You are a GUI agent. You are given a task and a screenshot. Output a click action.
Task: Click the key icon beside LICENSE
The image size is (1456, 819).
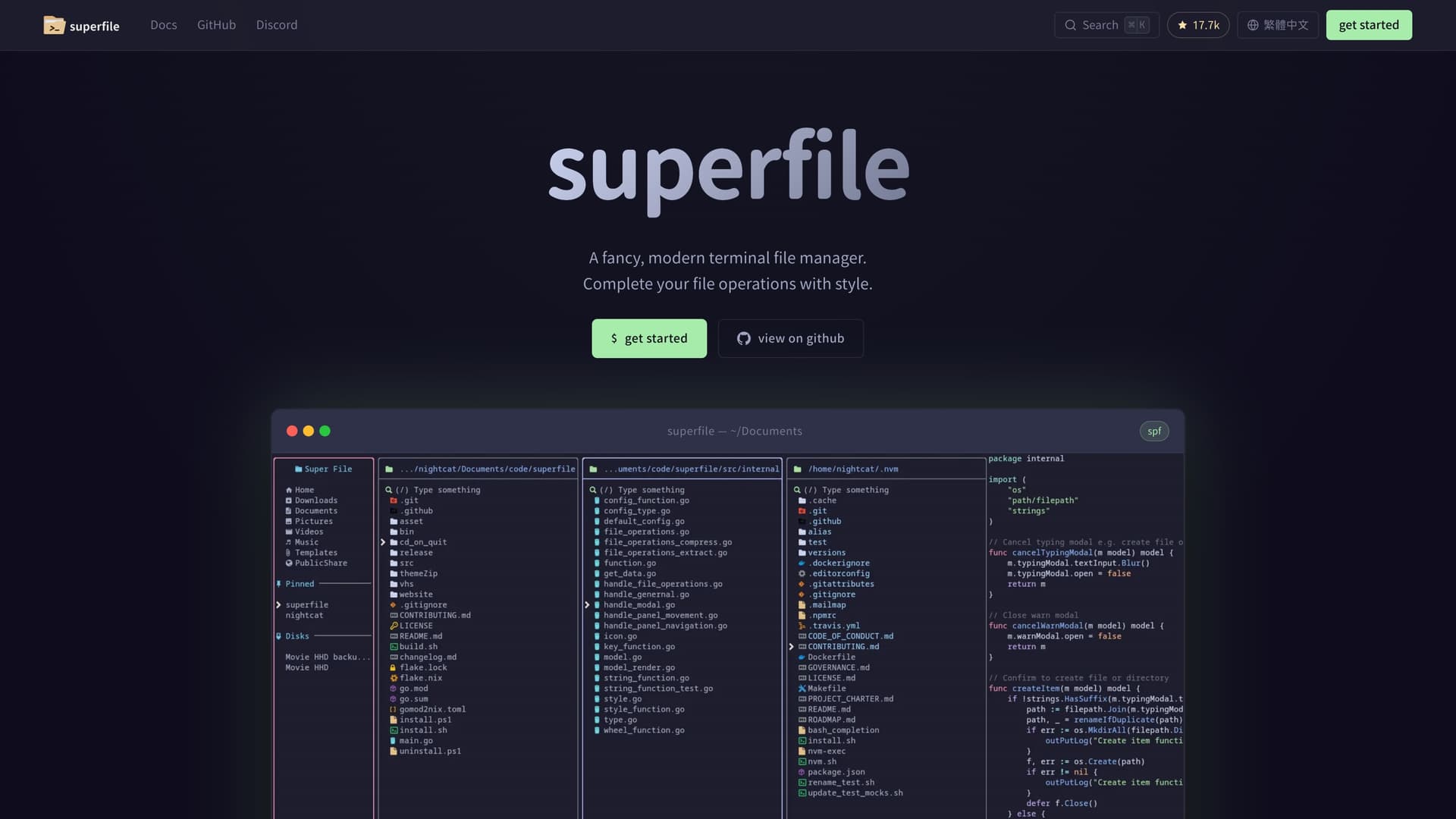[394, 626]
